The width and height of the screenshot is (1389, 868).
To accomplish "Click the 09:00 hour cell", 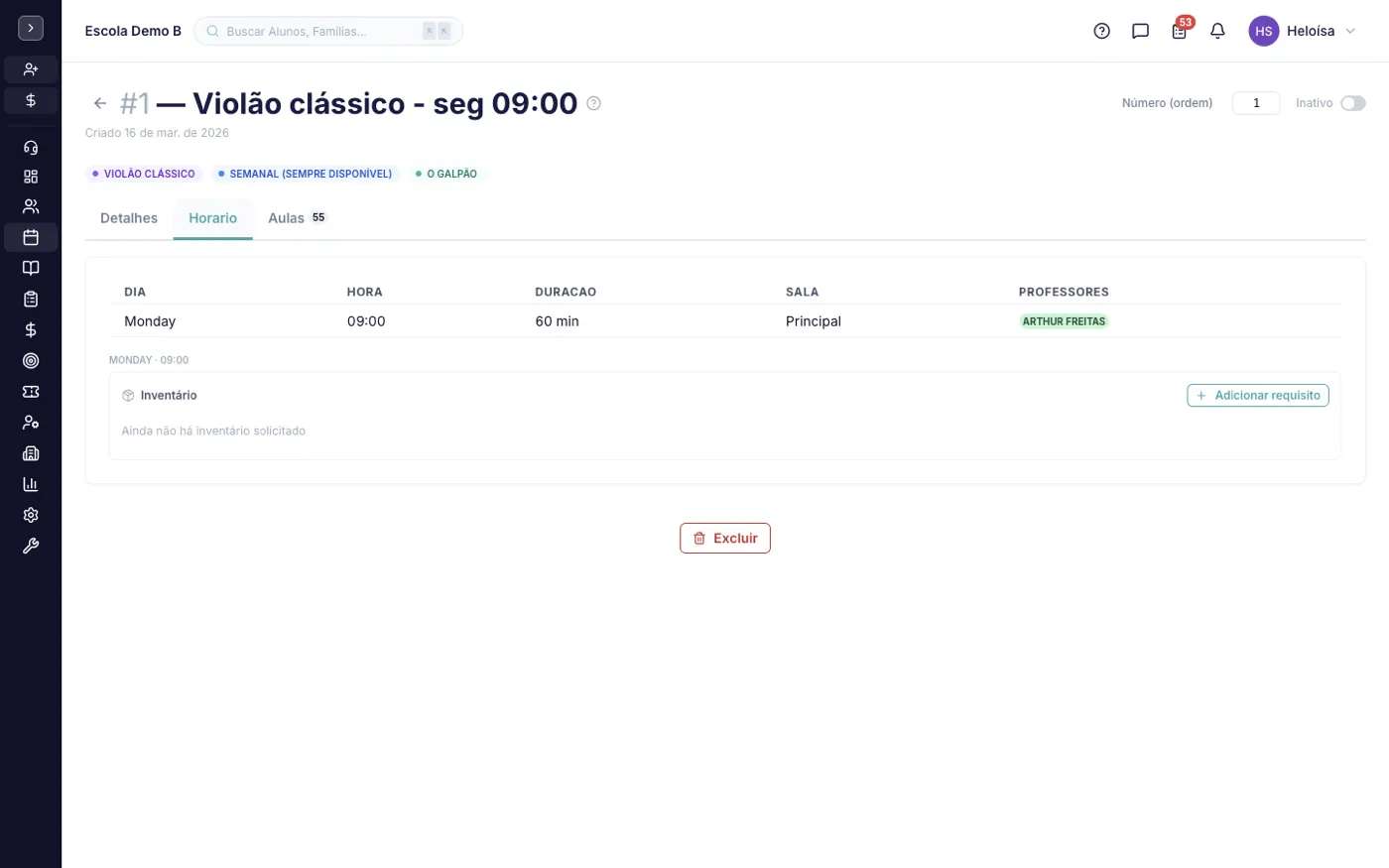I will (366, 321).
